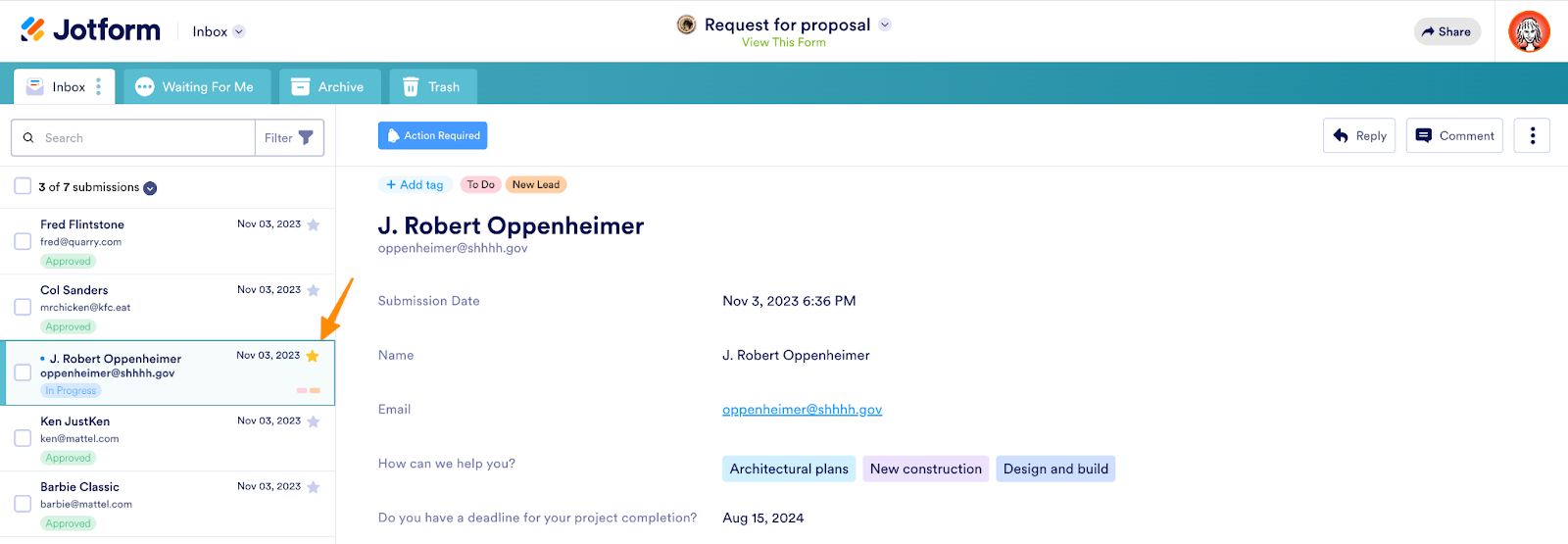Screen dimensions: 1568x544
Task: Star the Fred Flintstone submission
Action: [x=314, y=224]
